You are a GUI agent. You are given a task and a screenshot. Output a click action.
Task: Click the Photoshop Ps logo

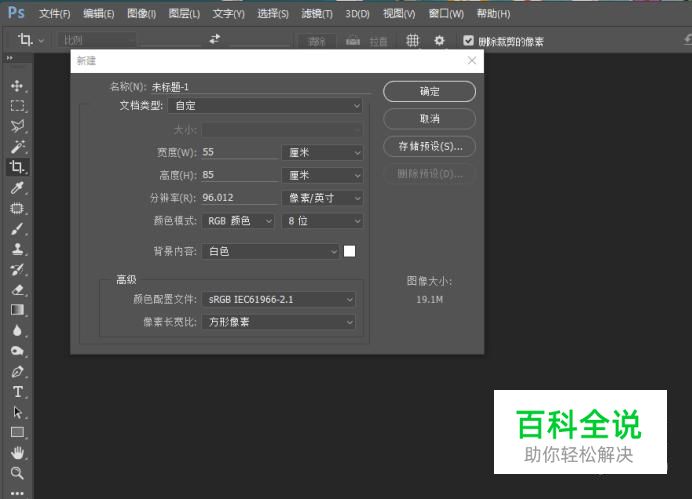(x=16, y=12)
